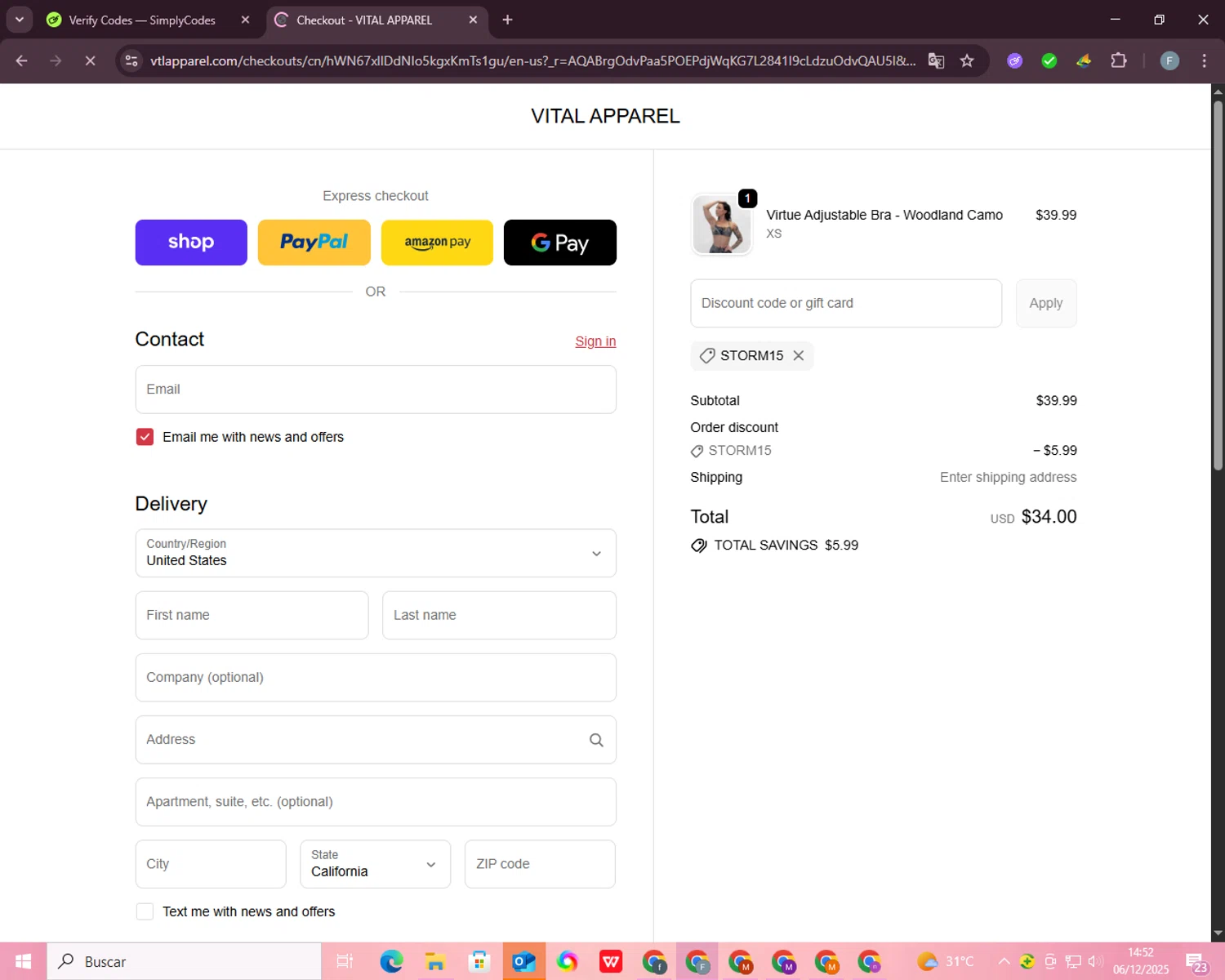The height and width of the screenshot is (980, 1225).
Task: Focus the City field
Action: point(211,864)
